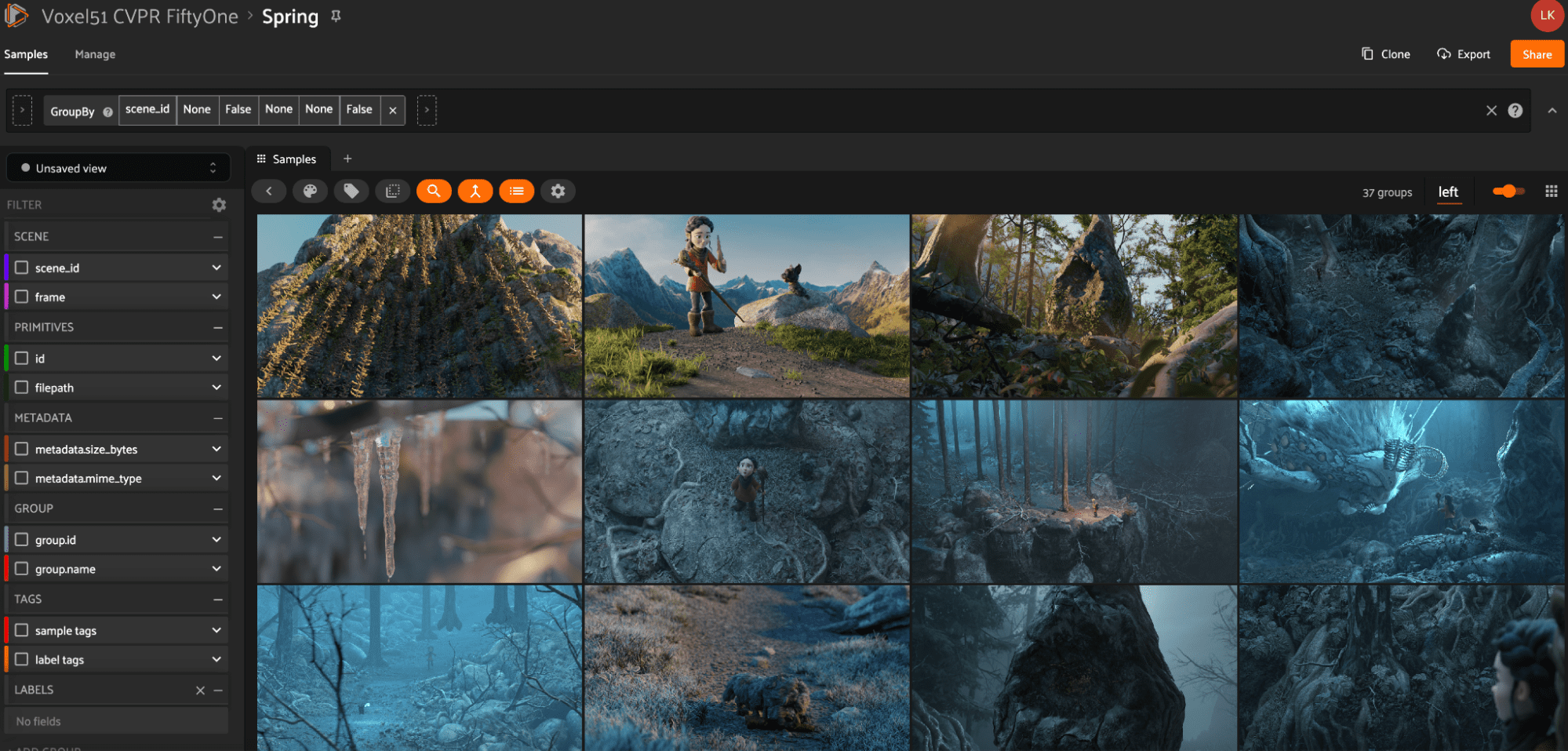Expand the frame filter dropdown arrow
The height and width of the screenshot is (751, 1568).
coord(216,297)
